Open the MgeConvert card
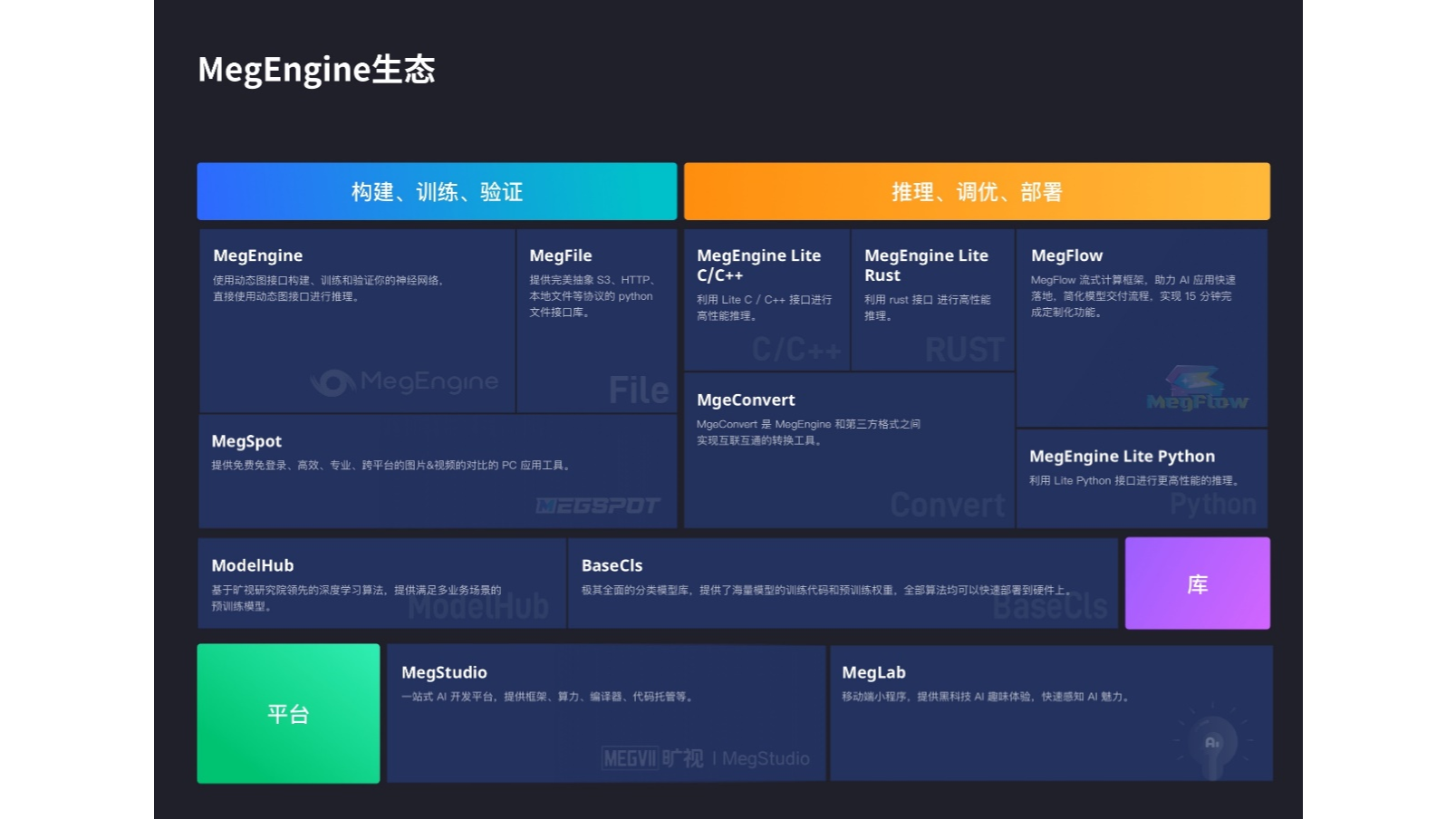 (x=849, y=449)
